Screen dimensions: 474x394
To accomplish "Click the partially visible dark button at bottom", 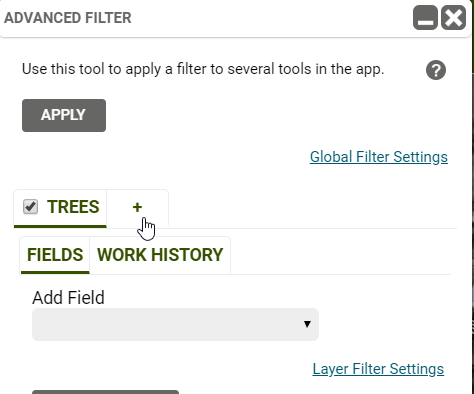I will tap(105, 392).
